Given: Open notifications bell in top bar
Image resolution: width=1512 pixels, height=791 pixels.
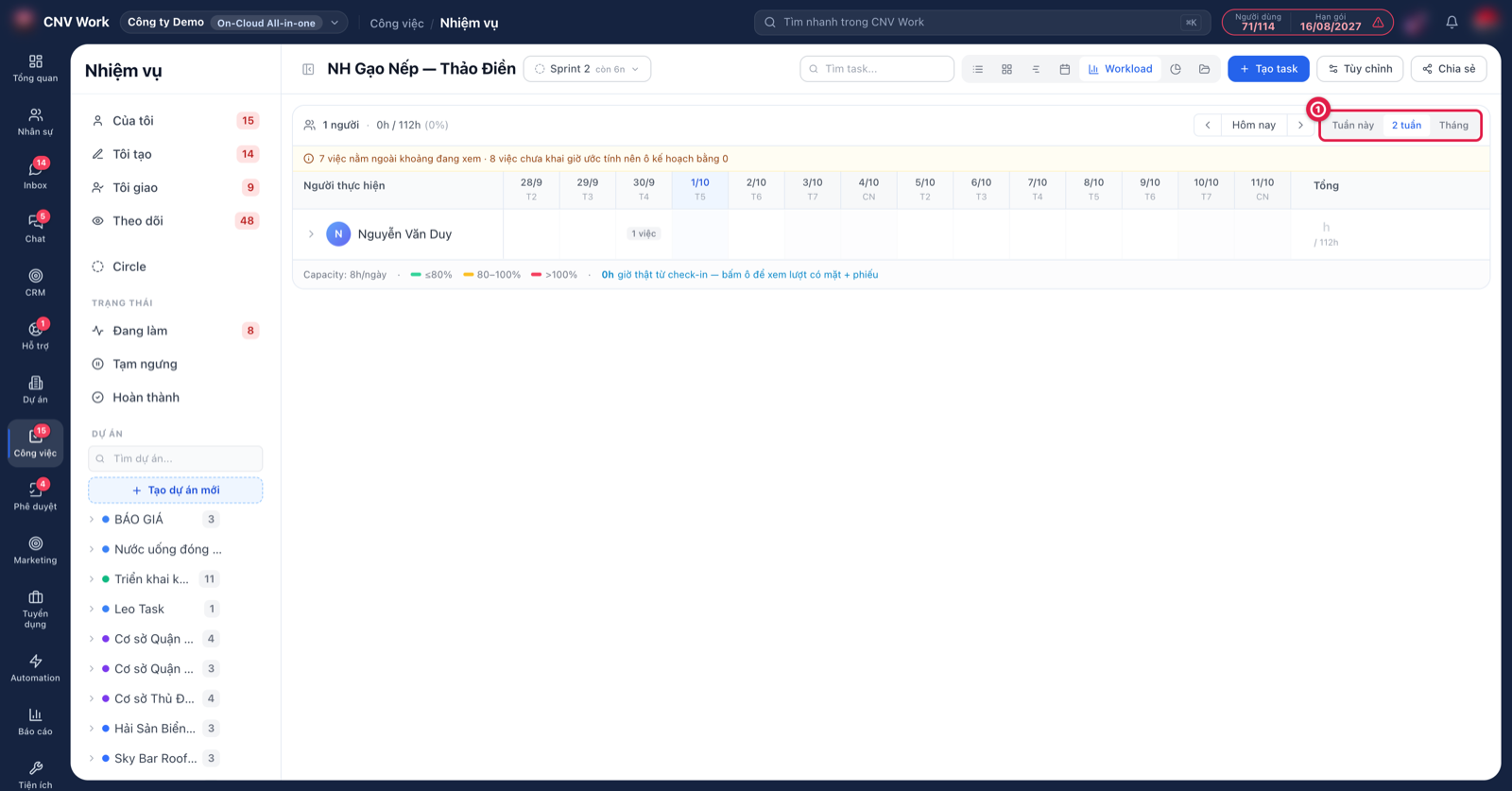Looking at the screenshot, I should pos(1452,22).
